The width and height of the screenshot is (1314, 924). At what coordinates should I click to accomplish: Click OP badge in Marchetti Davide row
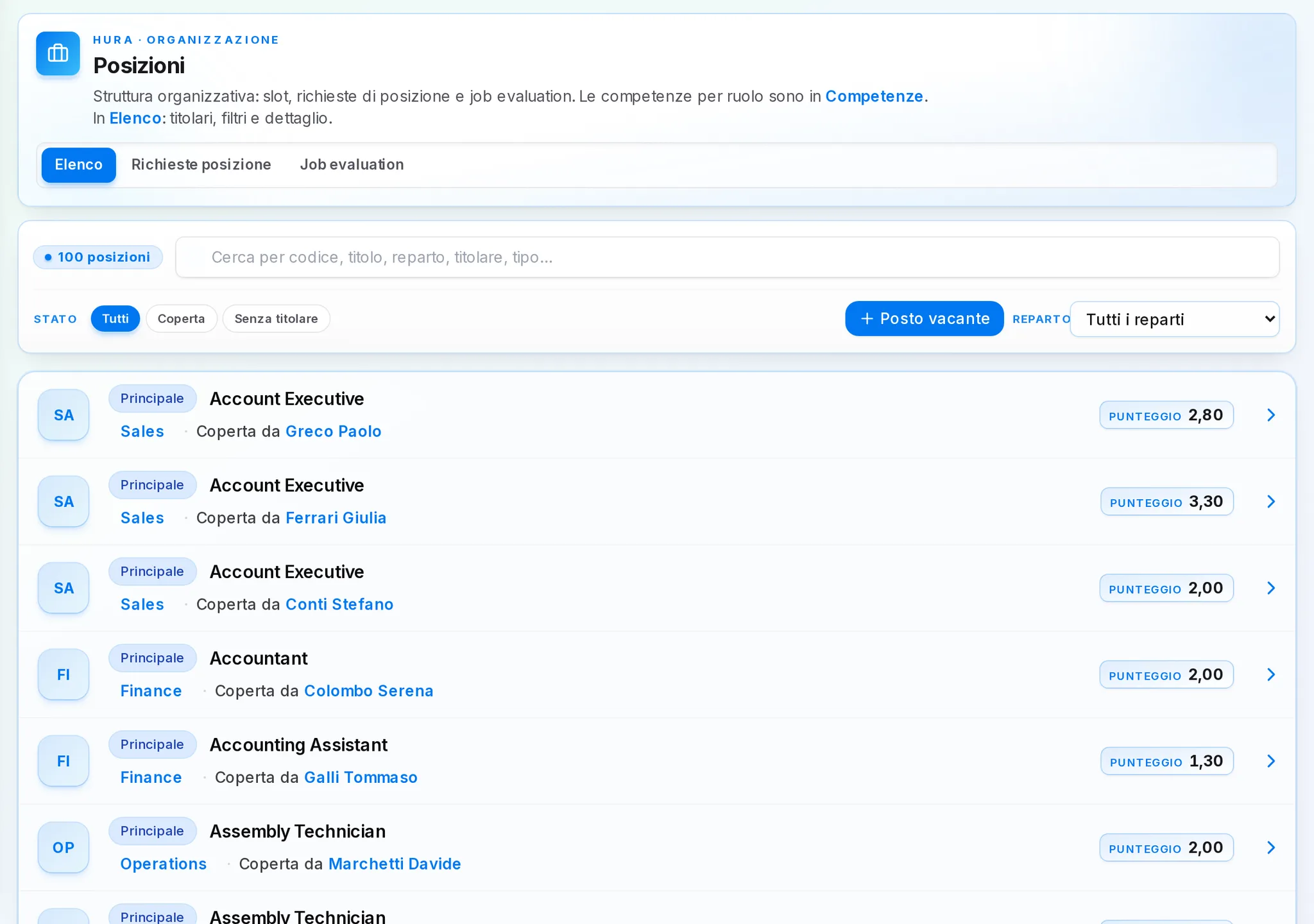64,848
